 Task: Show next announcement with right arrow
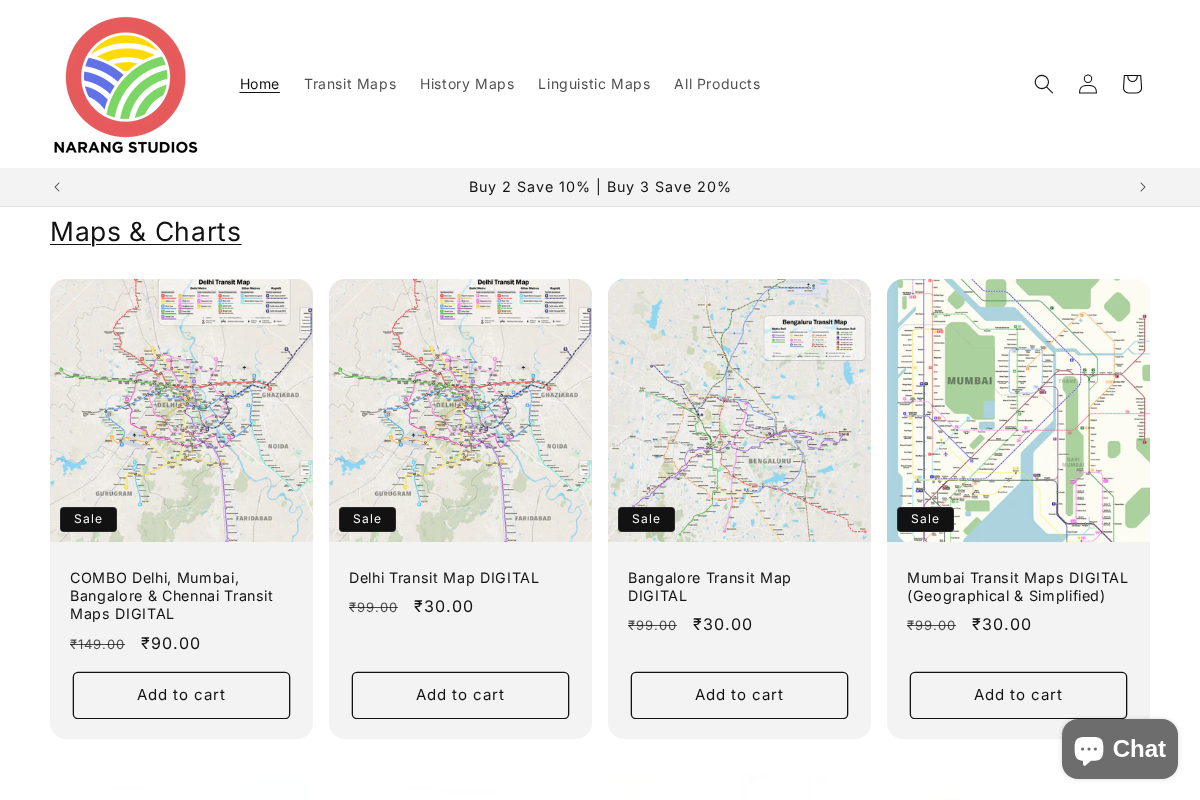[1143, 187]
